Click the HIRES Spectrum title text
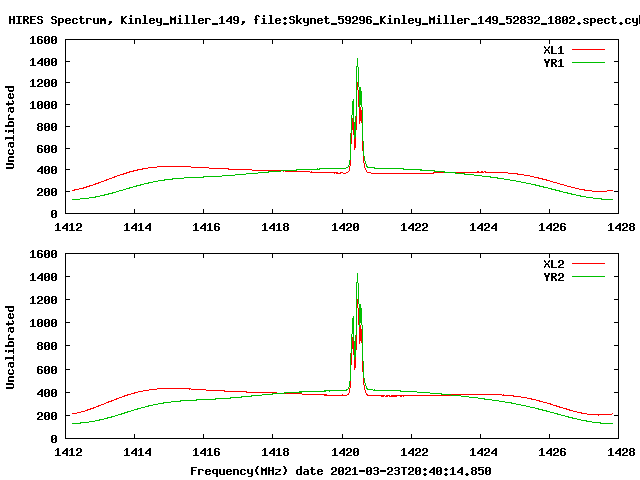The height and width of the screenshot is (480, 640). click(324, 20)
